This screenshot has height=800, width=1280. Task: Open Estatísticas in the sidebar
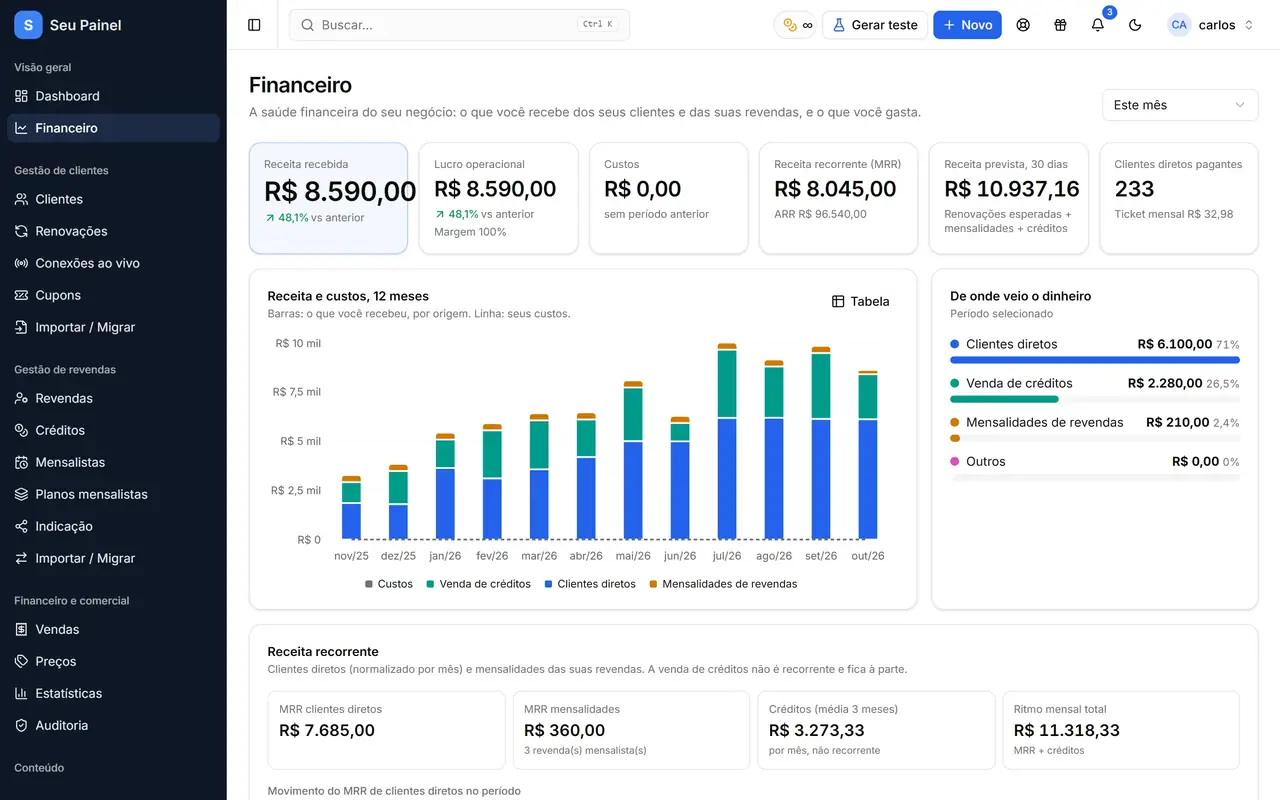click(x=113, y=693)
